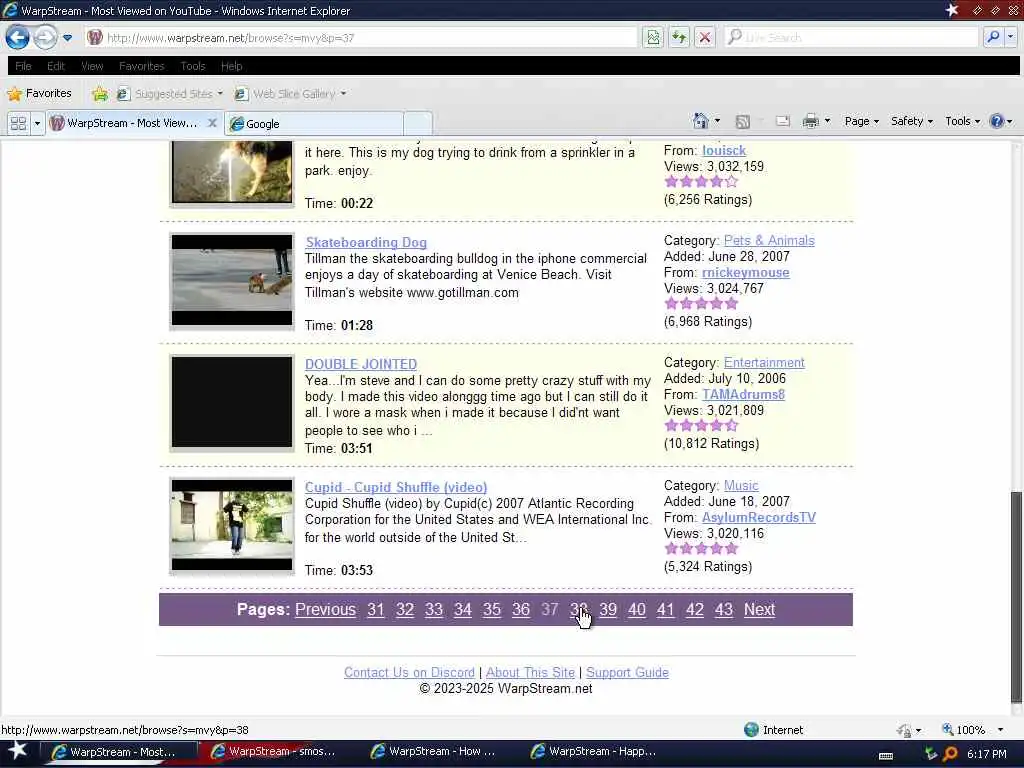Open the Edit menu
The width and height of the screenshot is (1024, 768).
coord(56,66)
